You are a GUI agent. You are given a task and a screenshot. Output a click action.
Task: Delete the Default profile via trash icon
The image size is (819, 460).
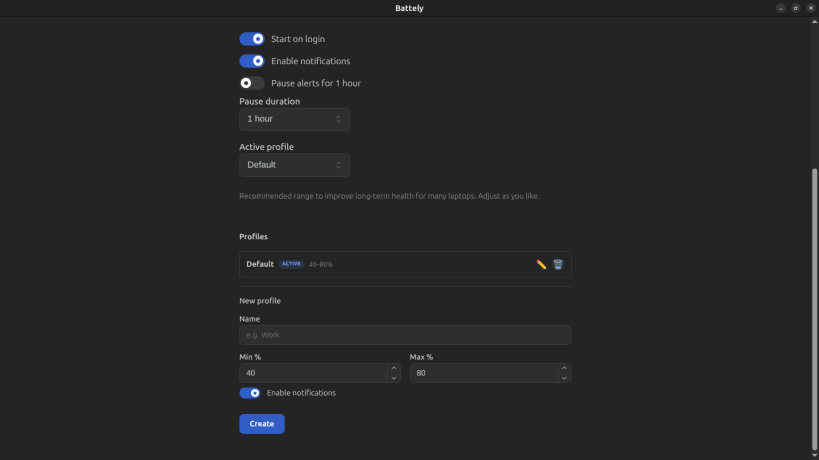558,265
